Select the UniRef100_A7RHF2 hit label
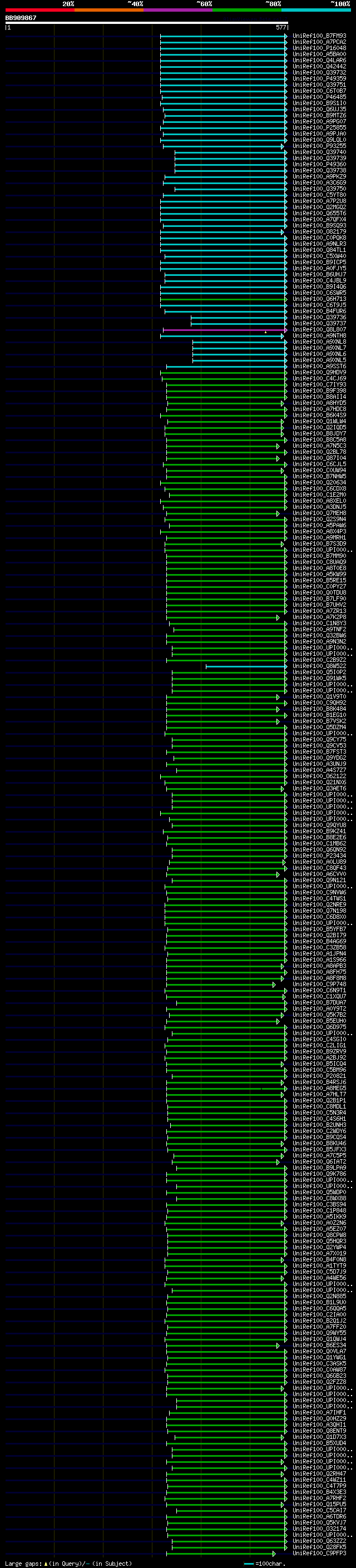356x1568 pixels. 319,1498
